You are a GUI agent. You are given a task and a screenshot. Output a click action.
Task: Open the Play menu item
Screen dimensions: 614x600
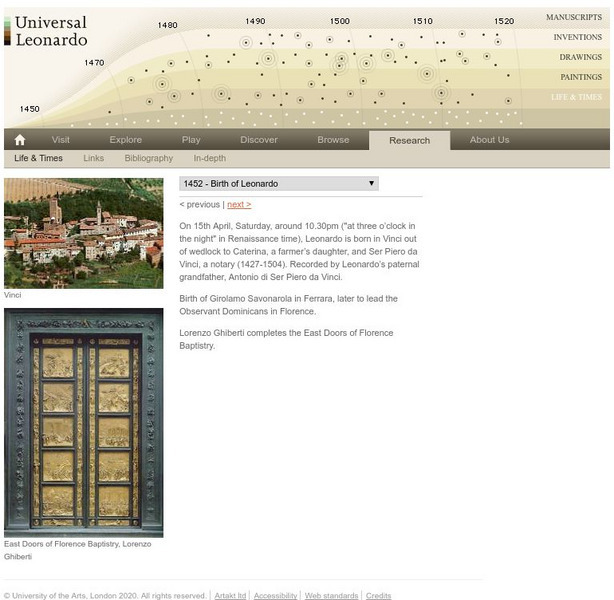[191, 140]
